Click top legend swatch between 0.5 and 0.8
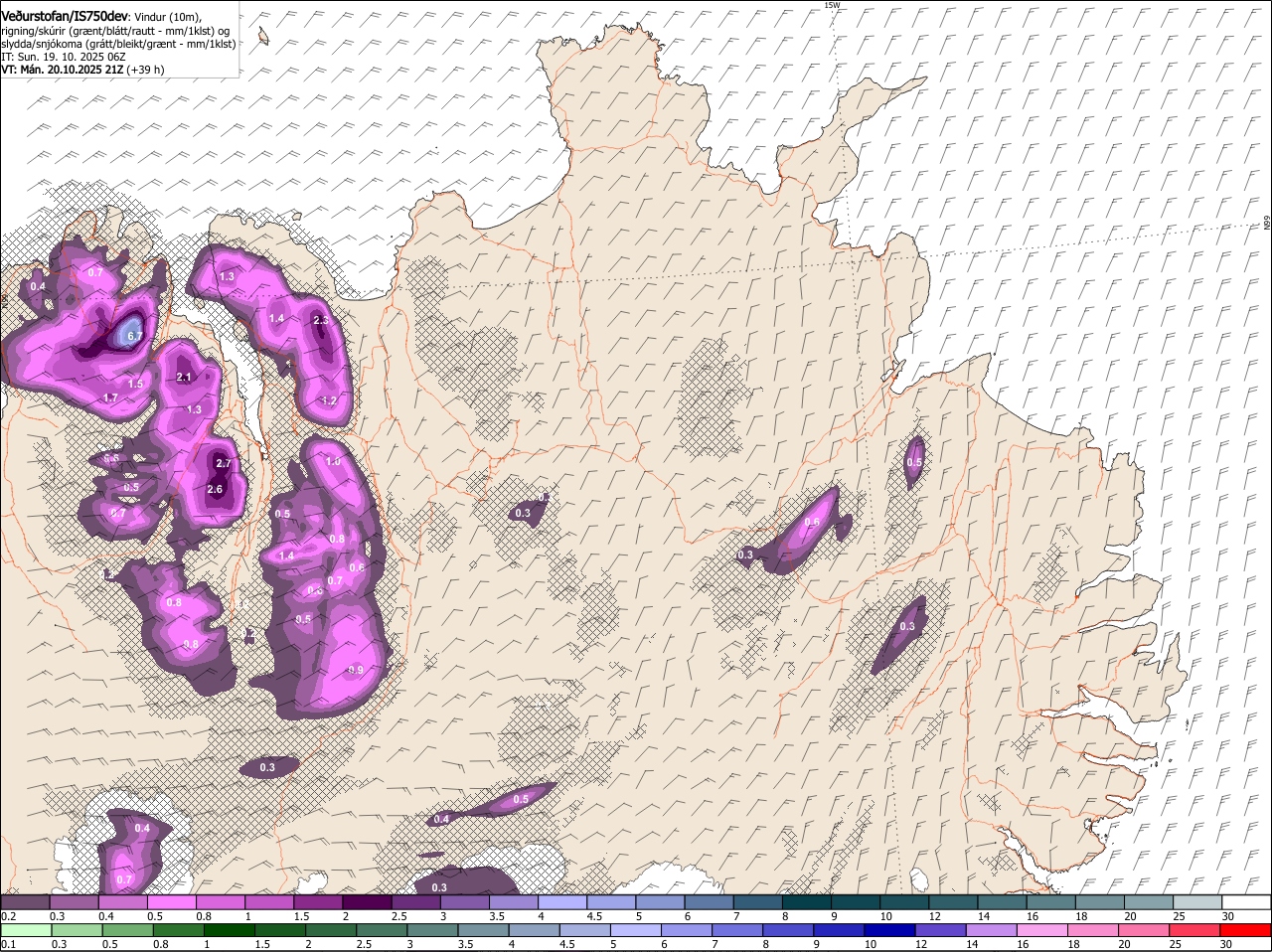Viewport: 1272px width, 952px height. [x=171, y=901]
